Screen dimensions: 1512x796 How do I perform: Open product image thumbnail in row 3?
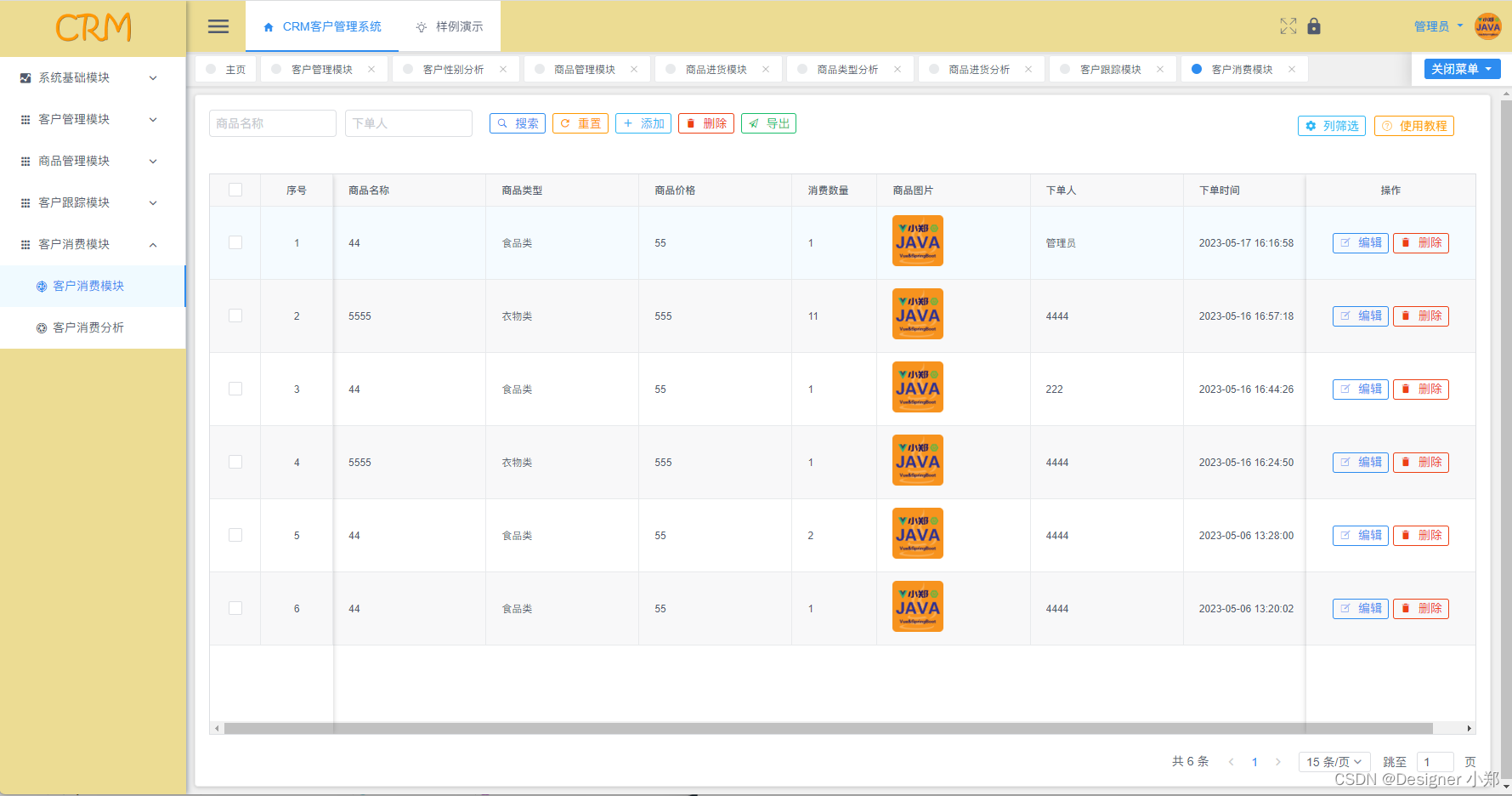(918, 387)
